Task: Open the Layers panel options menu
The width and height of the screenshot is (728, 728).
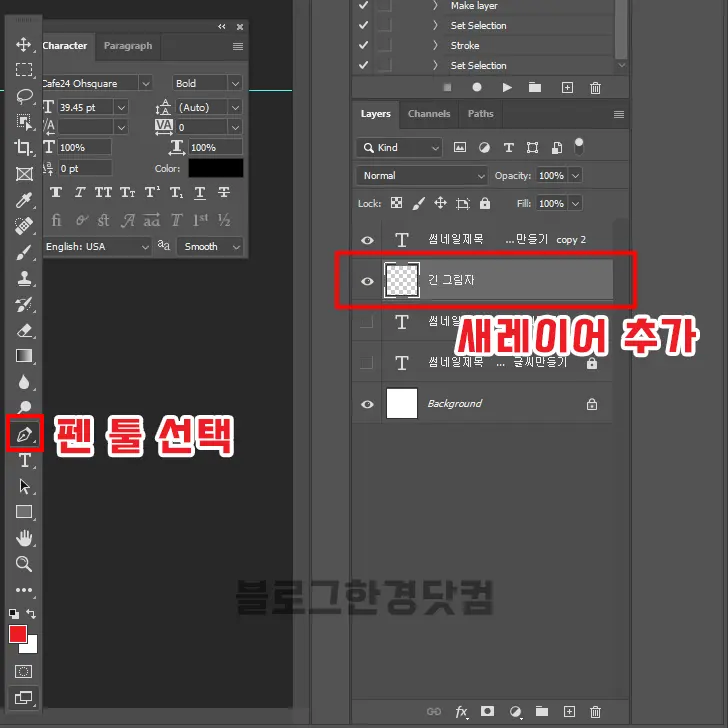Action: [x=618, y=114]
